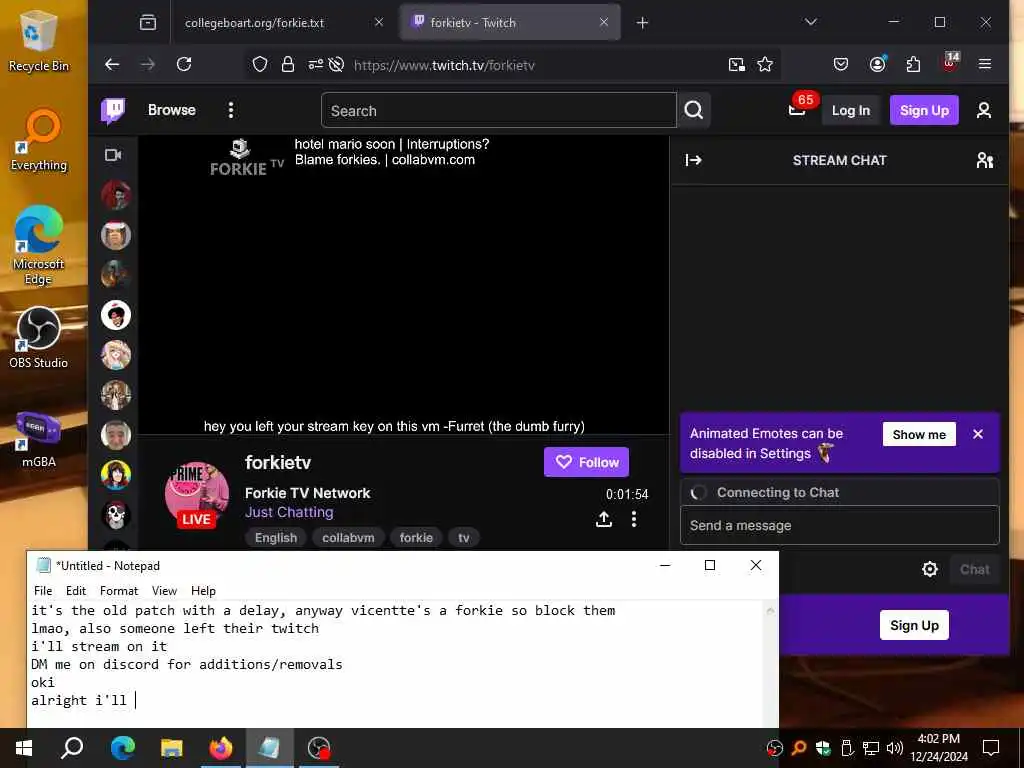Click the taskbar search magnifier
This screenshot has width=1024, height=768.
72,748
